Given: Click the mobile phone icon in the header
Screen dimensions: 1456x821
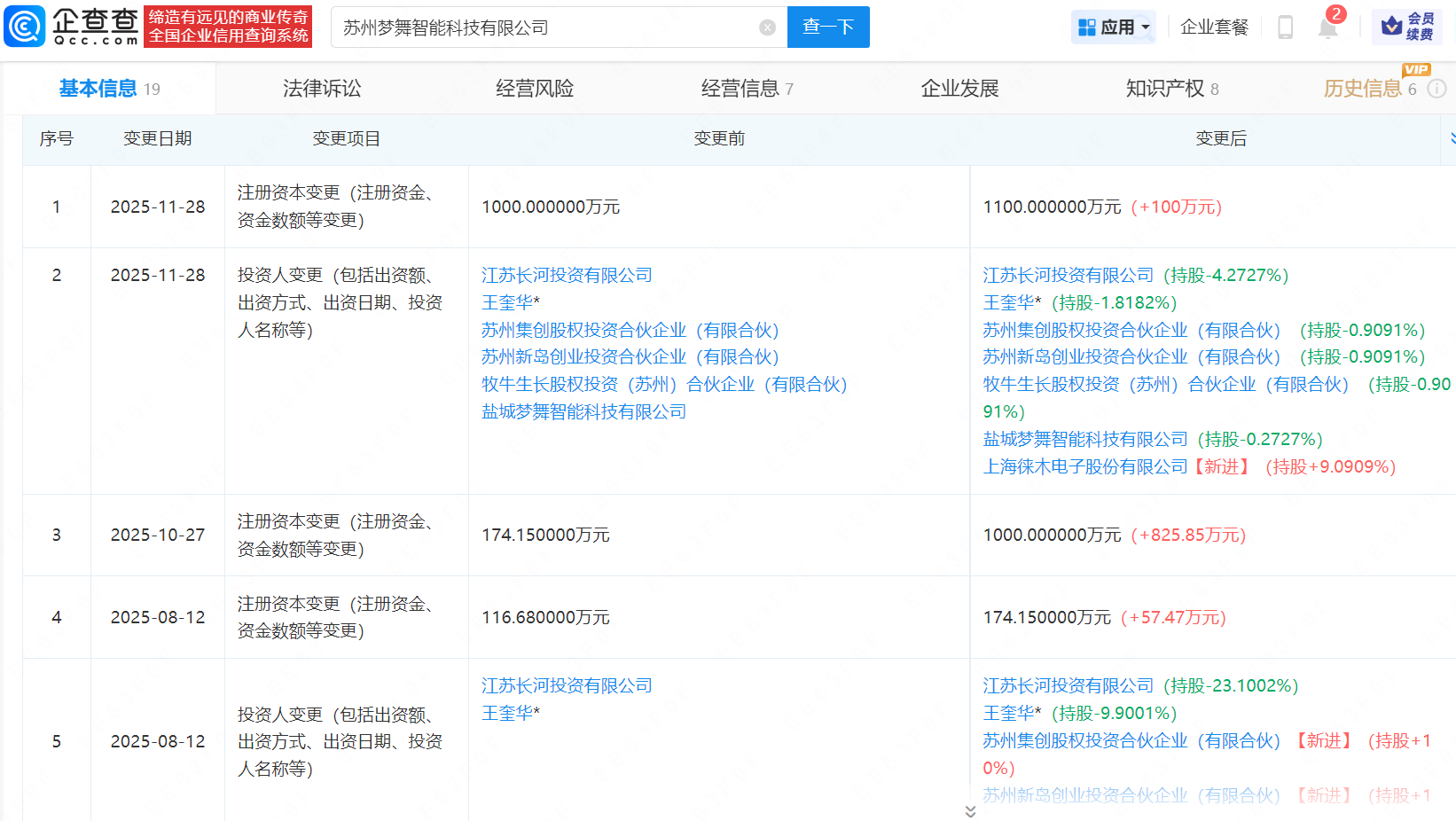Looking at the screenshot, I should click(1285, 27).
